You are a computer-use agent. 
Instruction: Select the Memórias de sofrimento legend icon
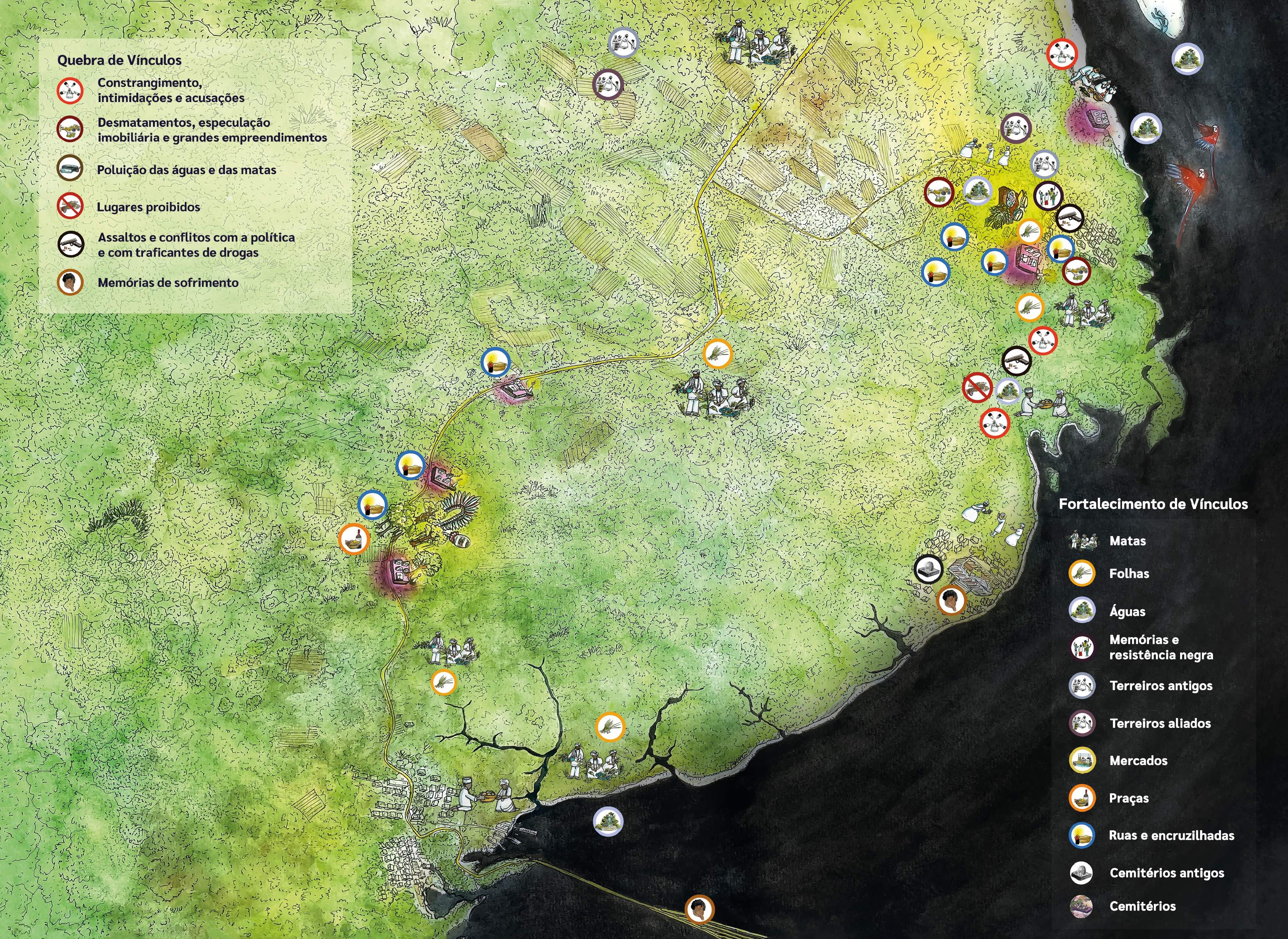click(71, 282)
